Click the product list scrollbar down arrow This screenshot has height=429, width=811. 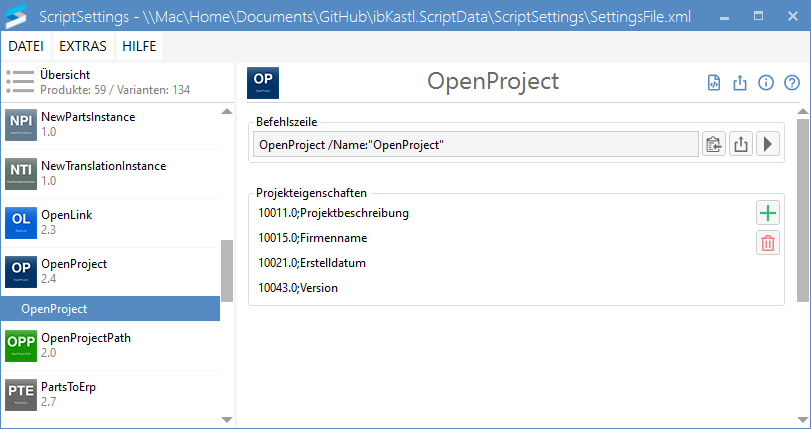[x=226, y=420]
